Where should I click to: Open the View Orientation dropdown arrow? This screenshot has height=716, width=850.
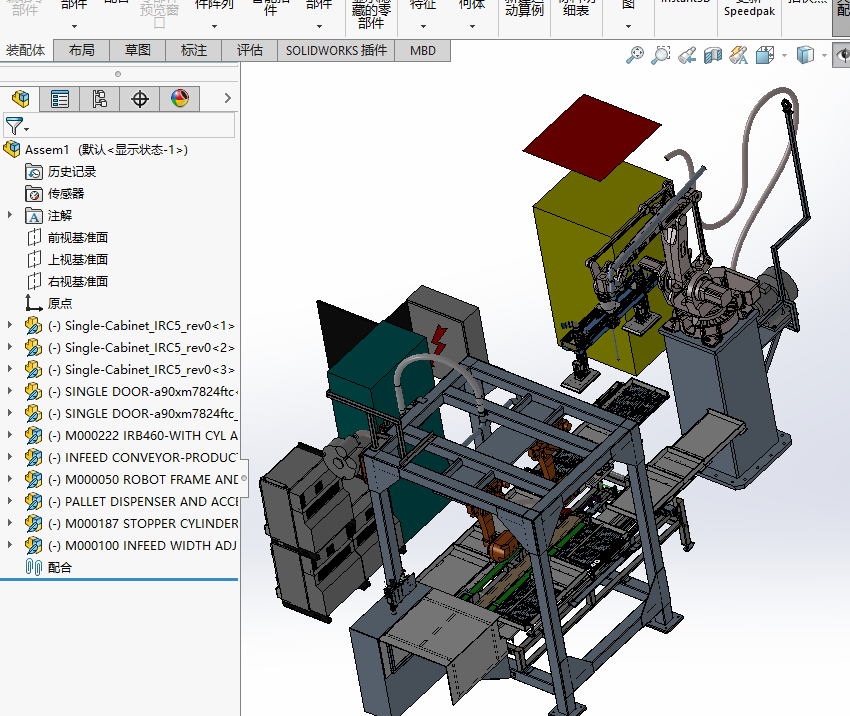click(784, 56)
